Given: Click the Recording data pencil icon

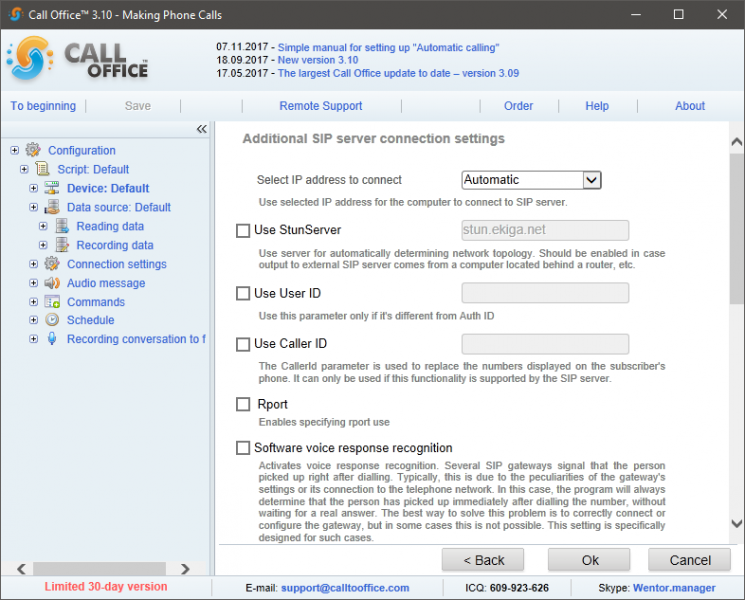Looking at the screenshot, I should (x=62, y=245).
